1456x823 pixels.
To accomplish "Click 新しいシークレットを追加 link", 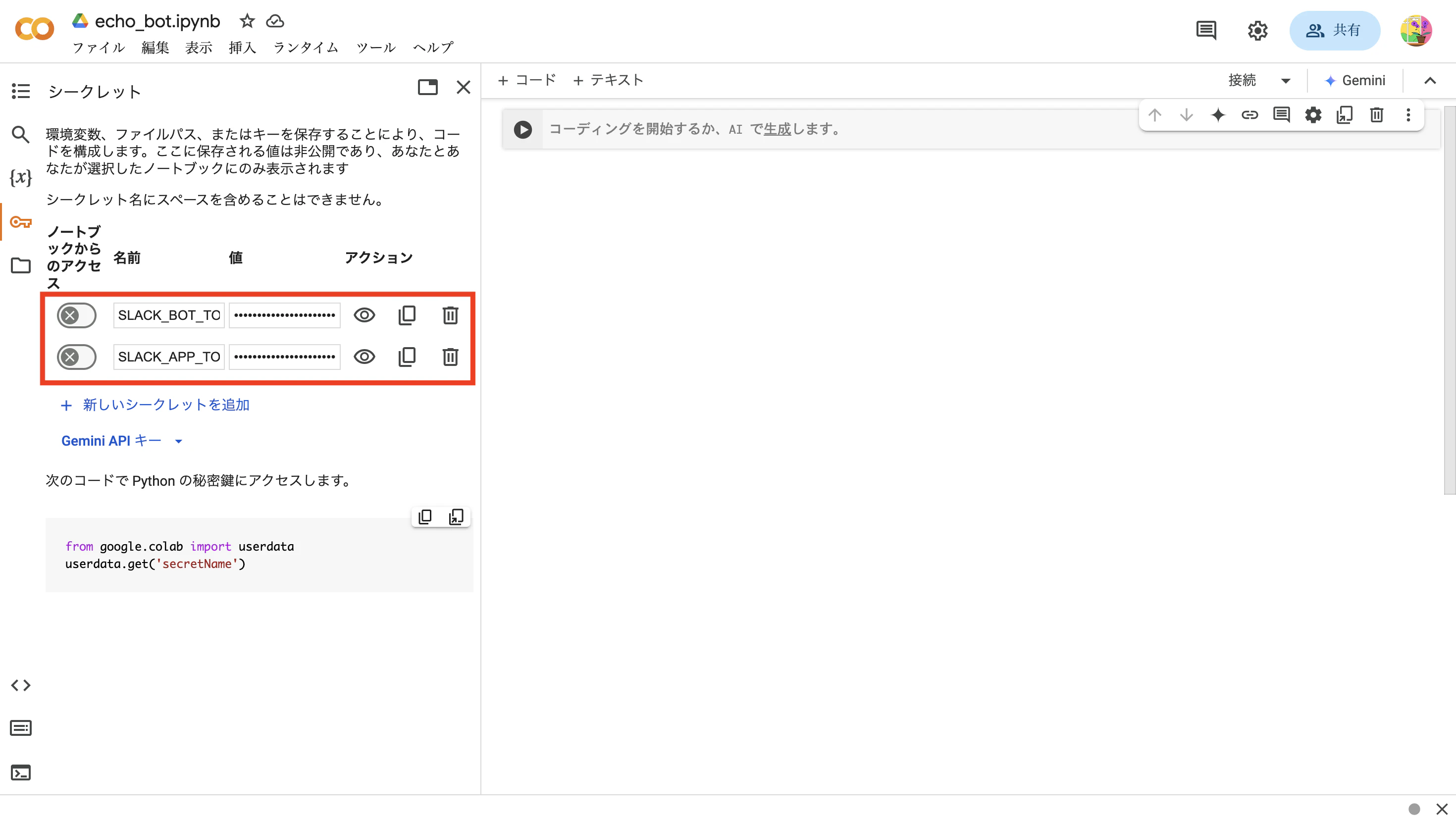I will point(156,405).
